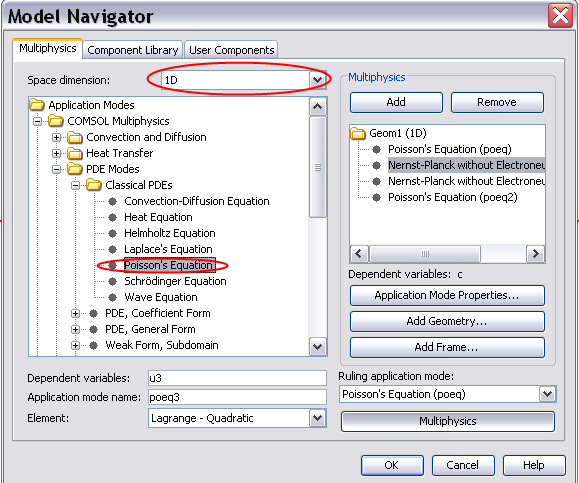
Task: Collapse the PDE Modes node
Action: click(x=56, y=169)
